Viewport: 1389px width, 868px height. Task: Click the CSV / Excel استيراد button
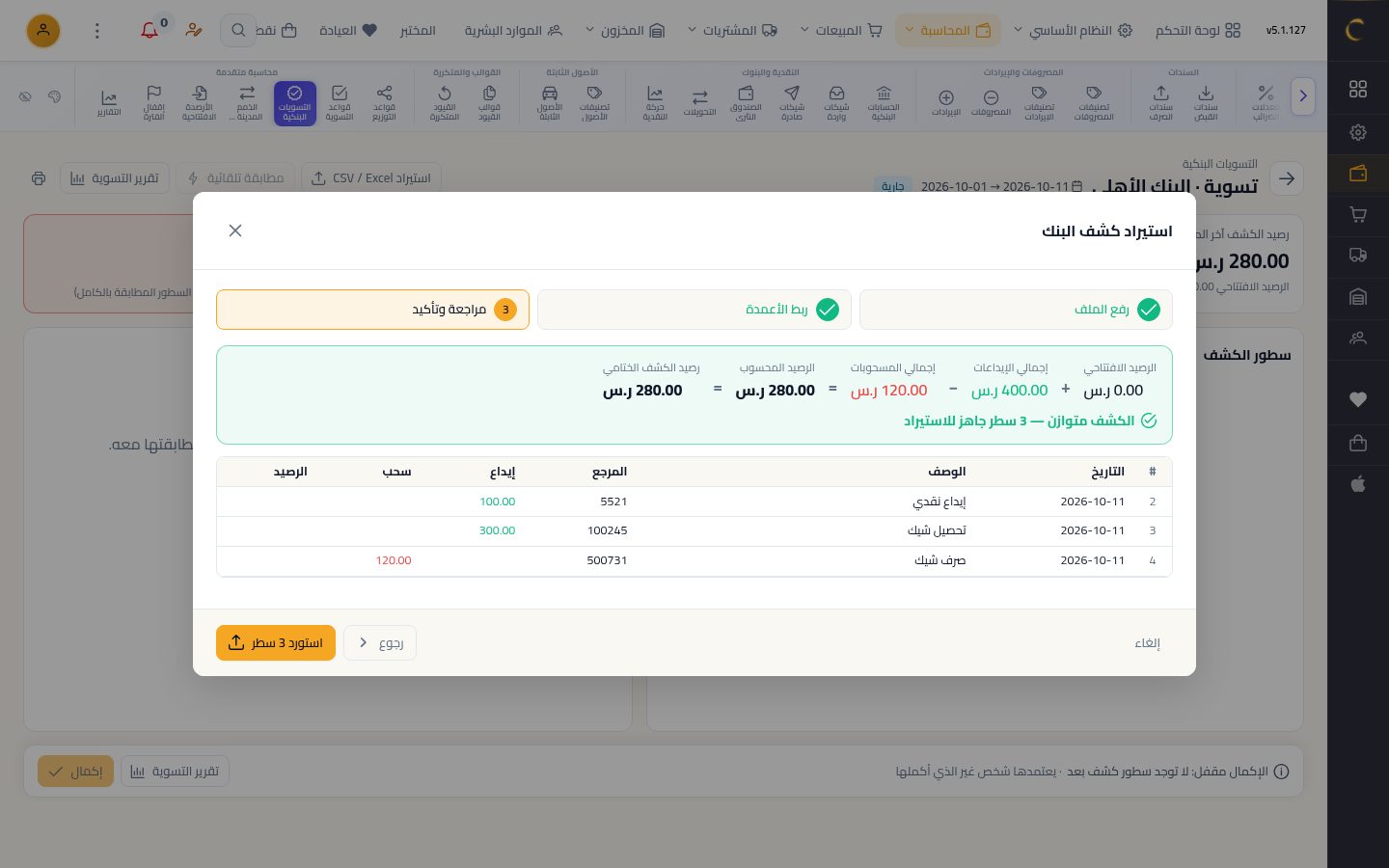[371, 178]
